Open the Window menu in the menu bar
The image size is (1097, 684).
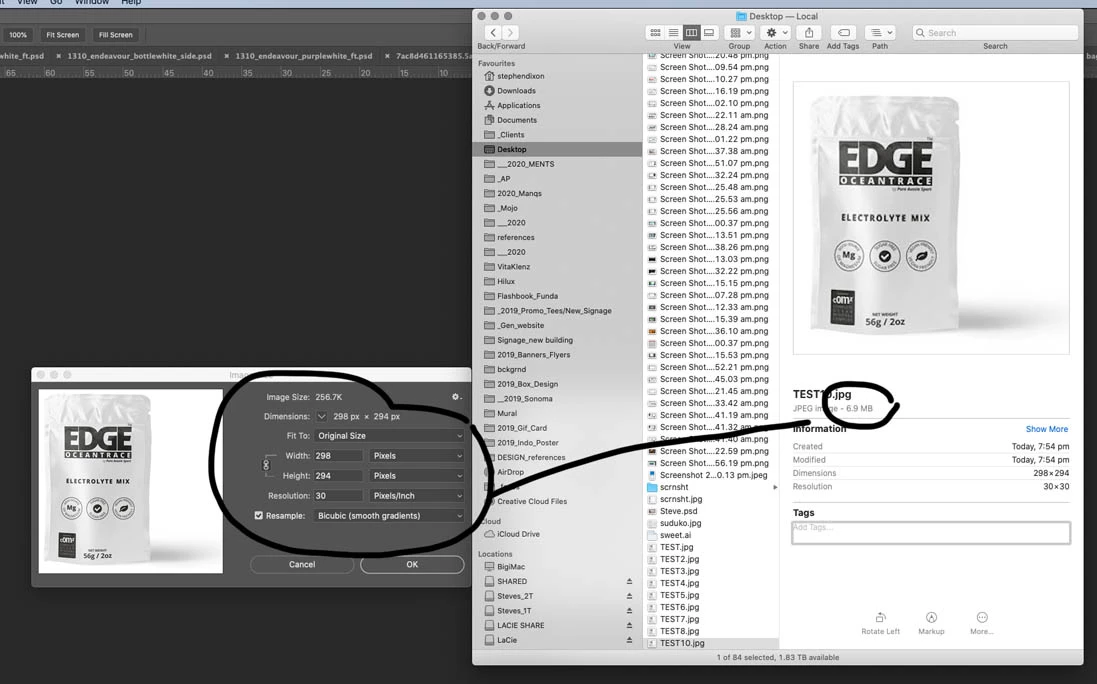92,3
